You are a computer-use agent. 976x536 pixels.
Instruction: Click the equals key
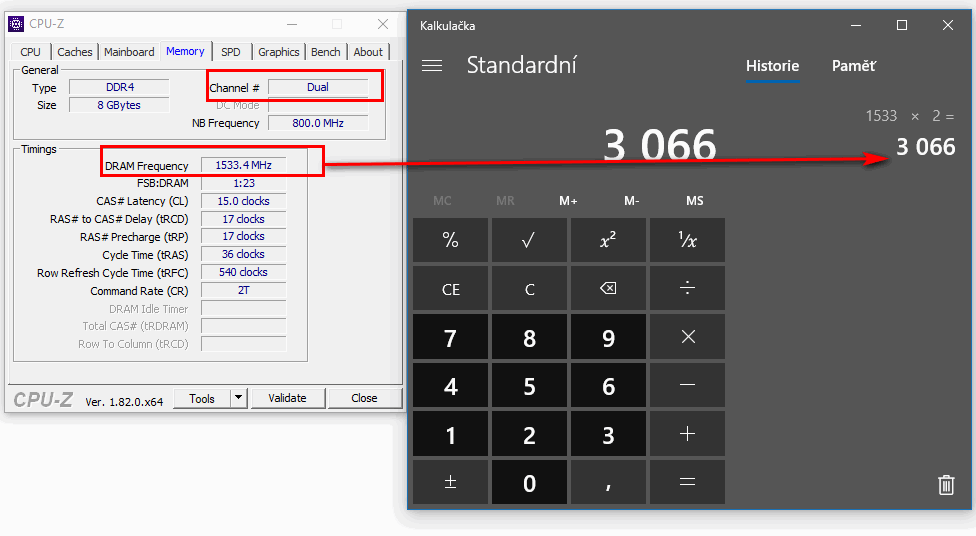[x=687, y=482]
